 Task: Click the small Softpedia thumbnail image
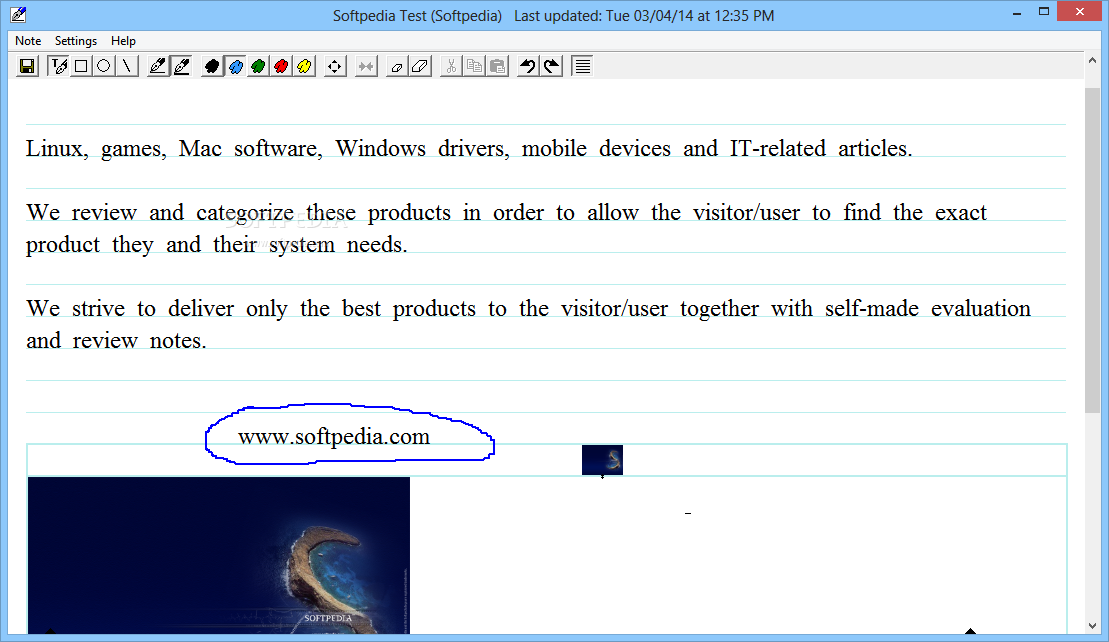pyautogui.click(x=603, y=460)
